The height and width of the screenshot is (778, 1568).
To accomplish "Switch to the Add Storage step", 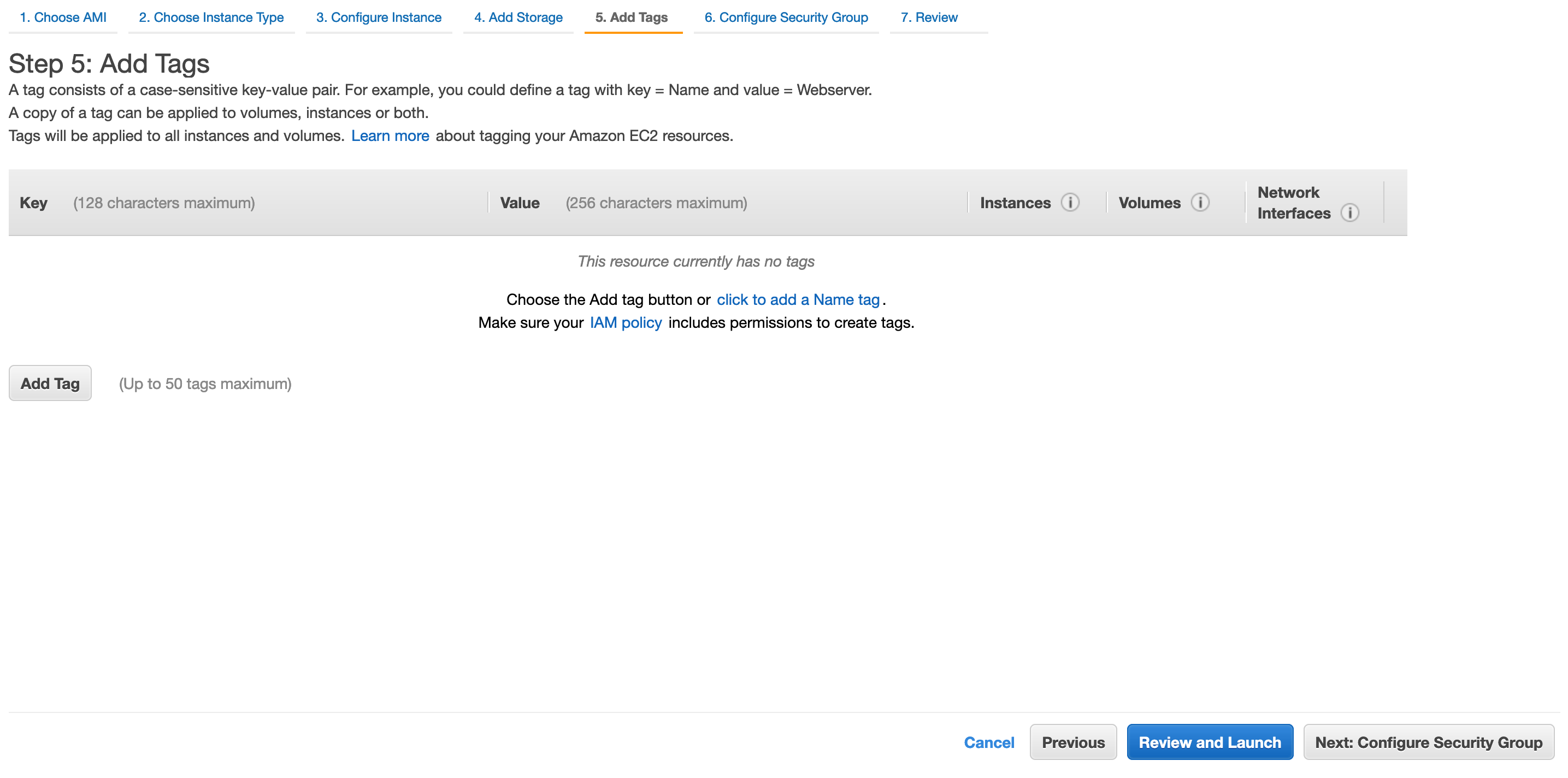I will [x=518, y=17].
